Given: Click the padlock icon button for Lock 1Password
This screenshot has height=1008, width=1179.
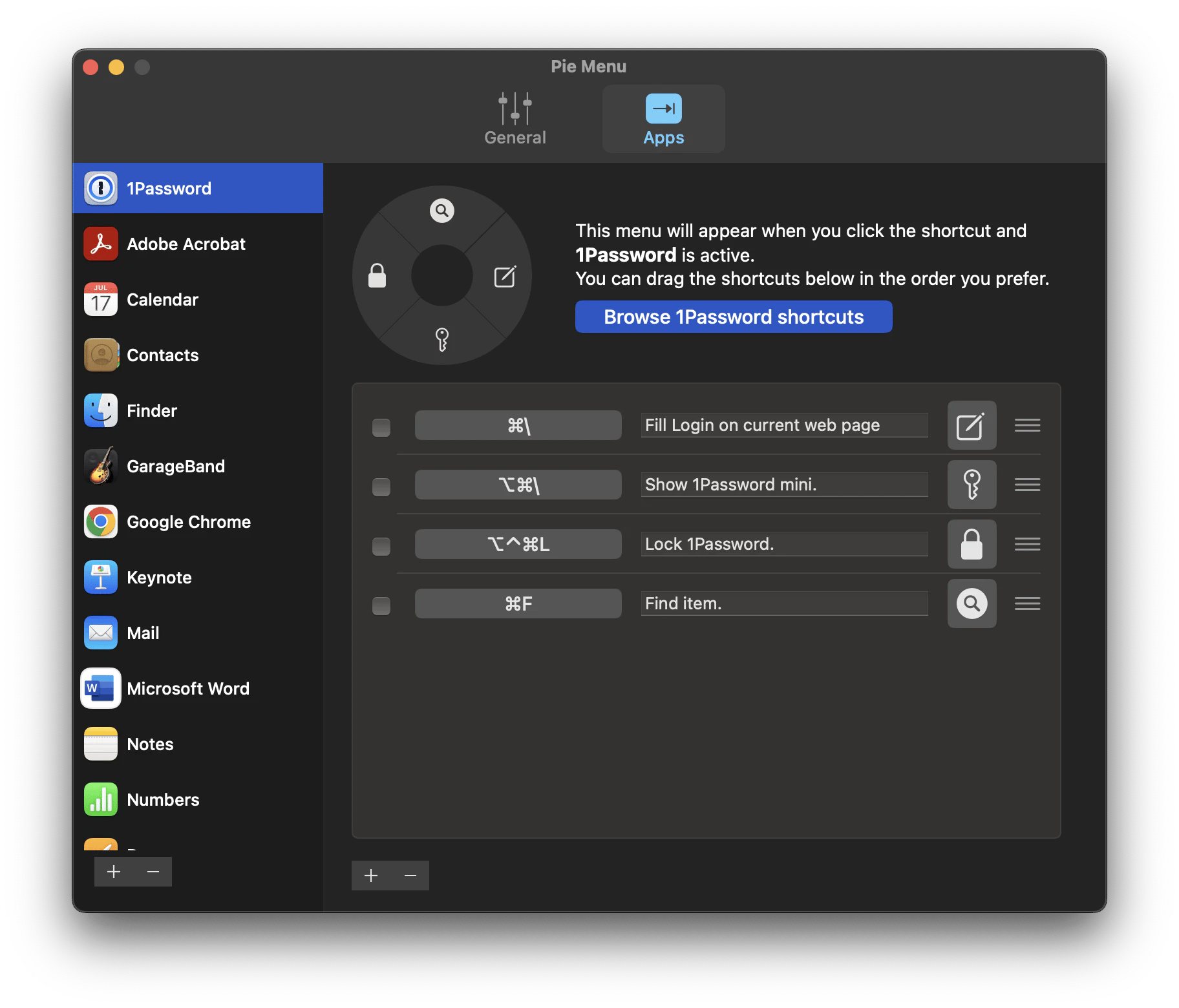Looking at the screenshot, I should (x=971, y=544).
